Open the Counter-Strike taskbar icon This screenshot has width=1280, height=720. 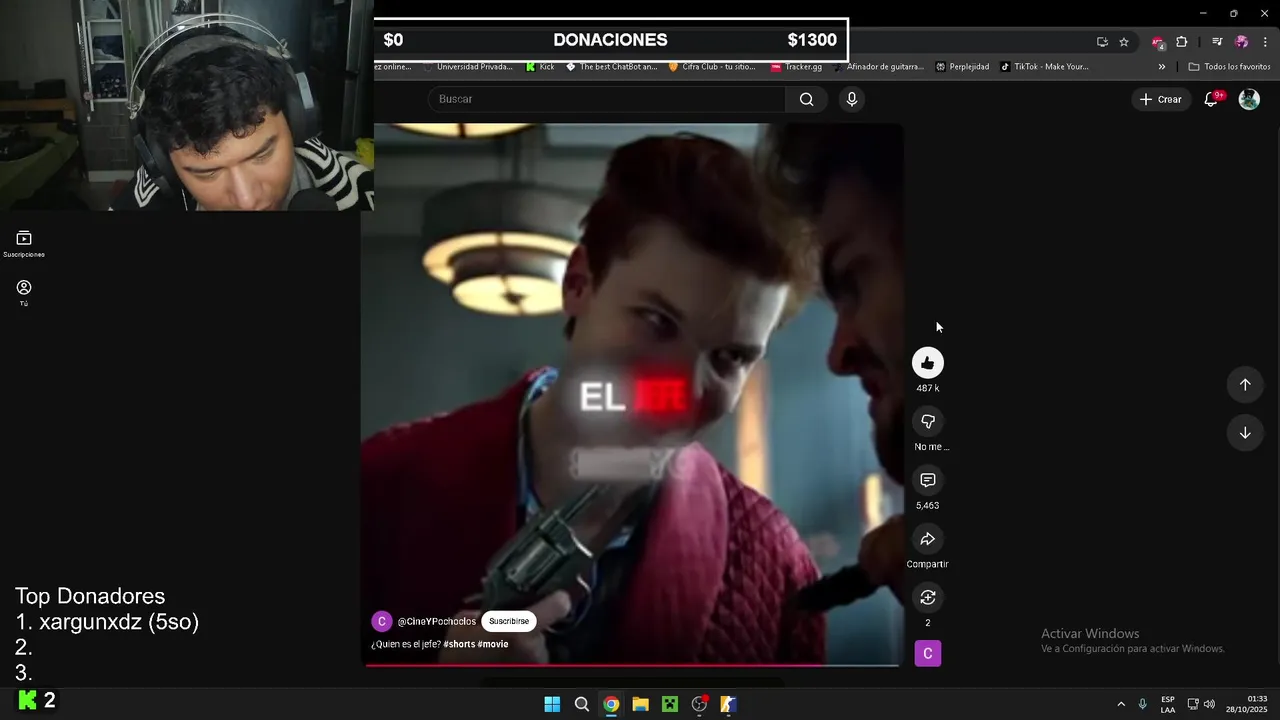tap(729, 704)
